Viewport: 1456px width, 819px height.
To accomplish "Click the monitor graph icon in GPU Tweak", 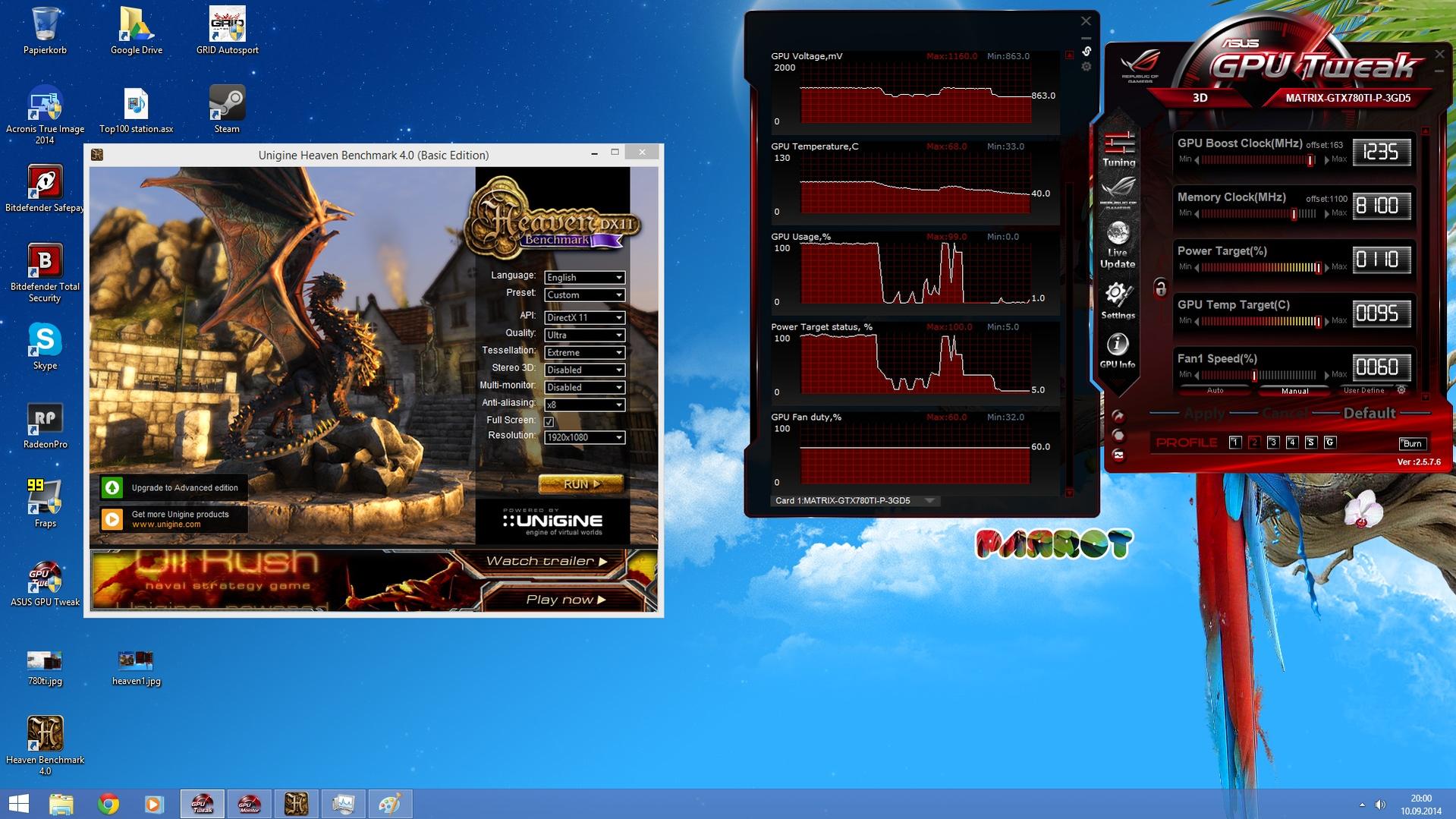I will [x=1118, y=455].
